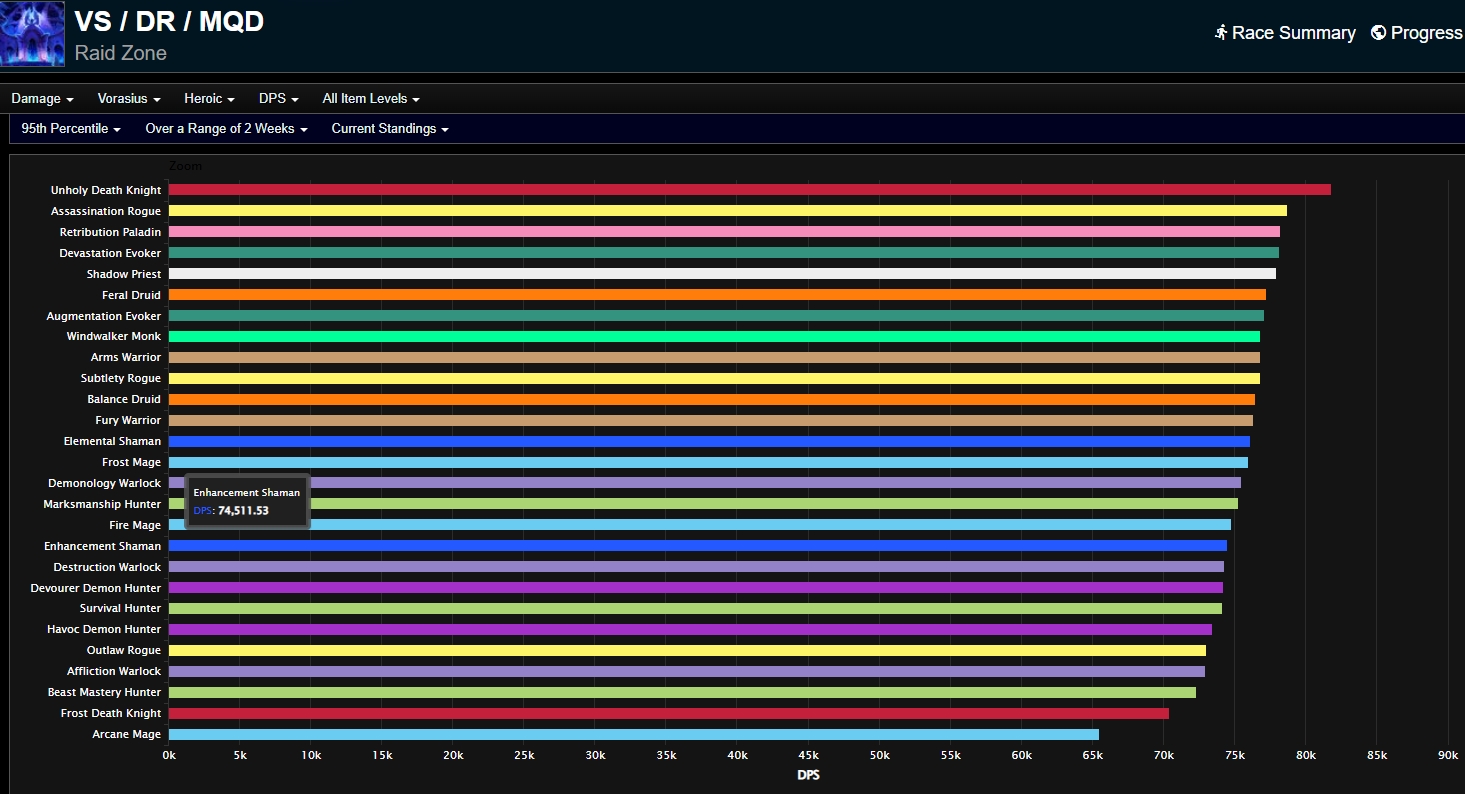Viewport: 1465px width, 794px height.
Task: Click the Arms Warrior tan bar
Action: [x=714, y=357]
